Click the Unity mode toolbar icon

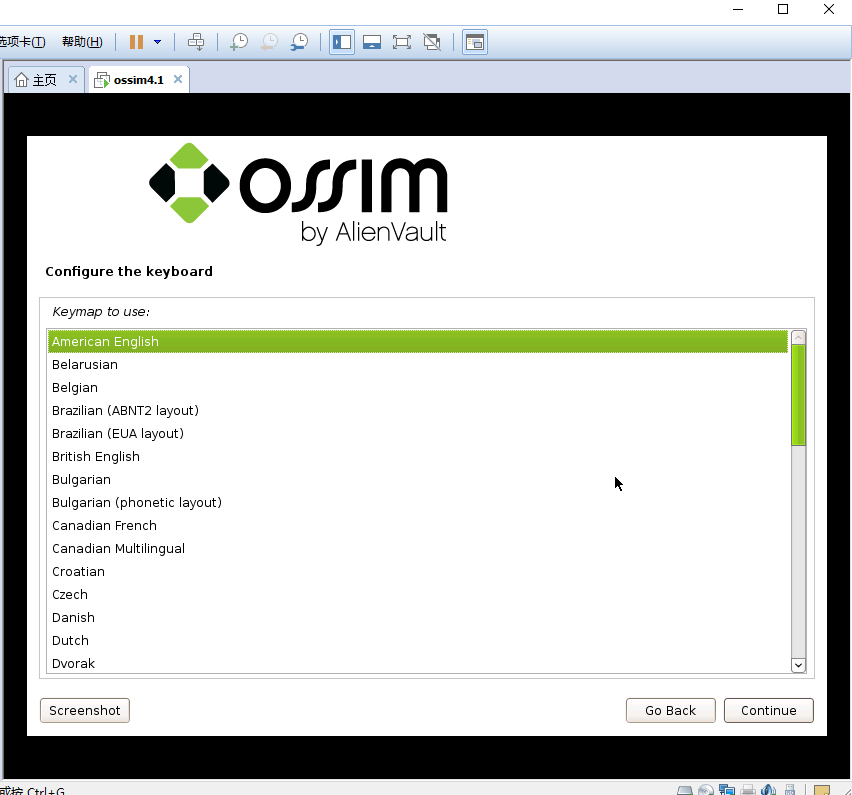tap(432, 42)
